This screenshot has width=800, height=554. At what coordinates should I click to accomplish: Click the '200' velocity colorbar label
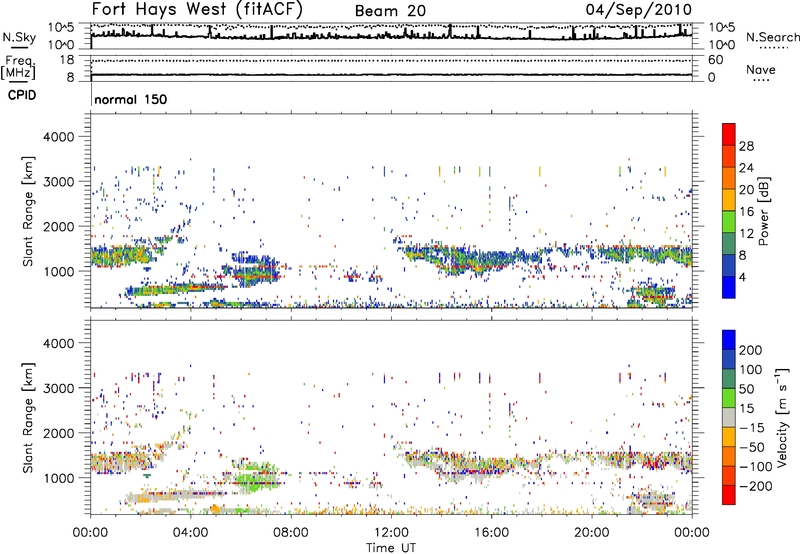[751, 350]
